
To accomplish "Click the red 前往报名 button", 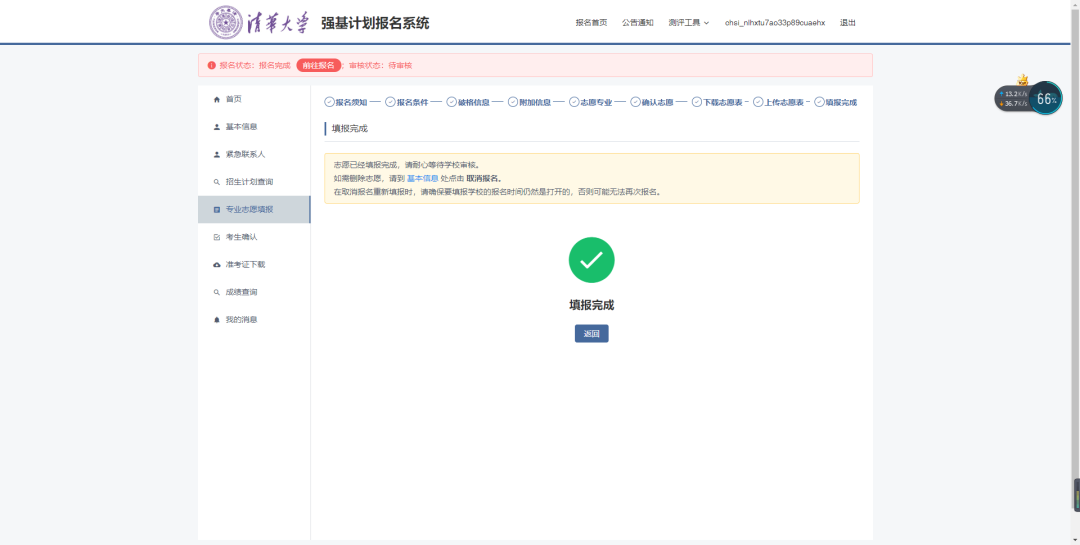I will click(319, 65).
